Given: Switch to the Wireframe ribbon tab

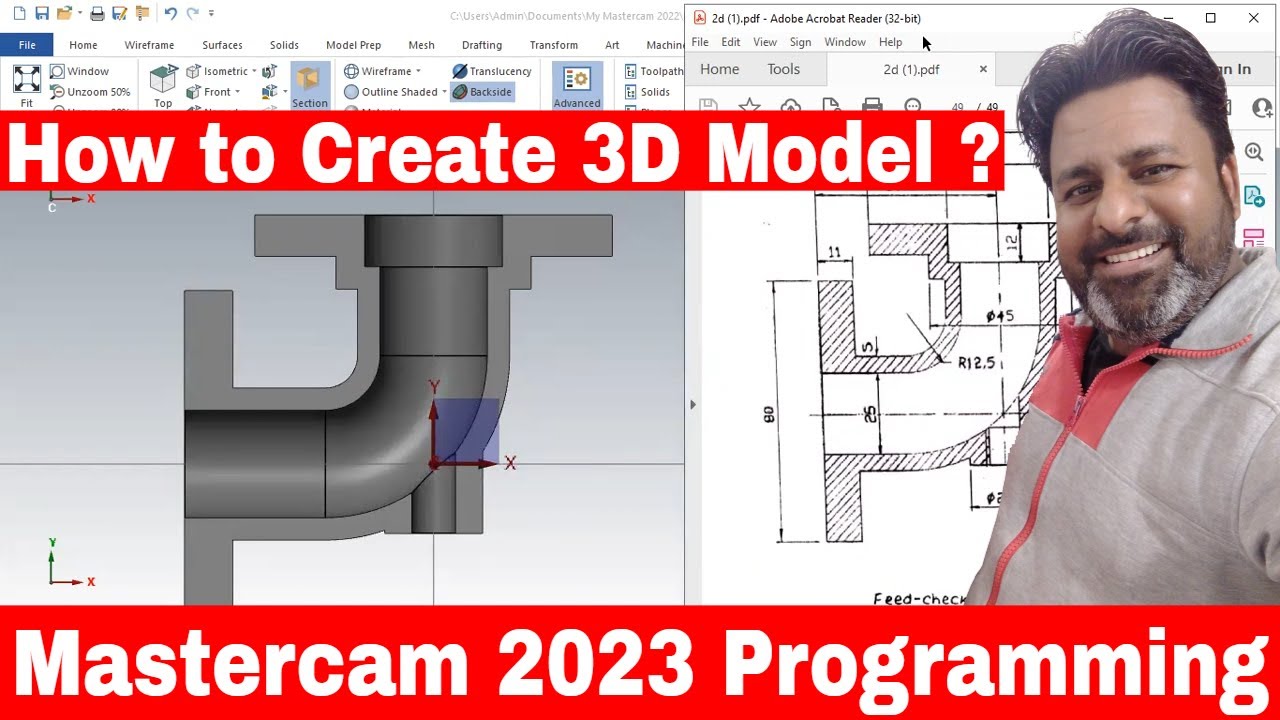Looking at the screenshot, I should [149, 45].
